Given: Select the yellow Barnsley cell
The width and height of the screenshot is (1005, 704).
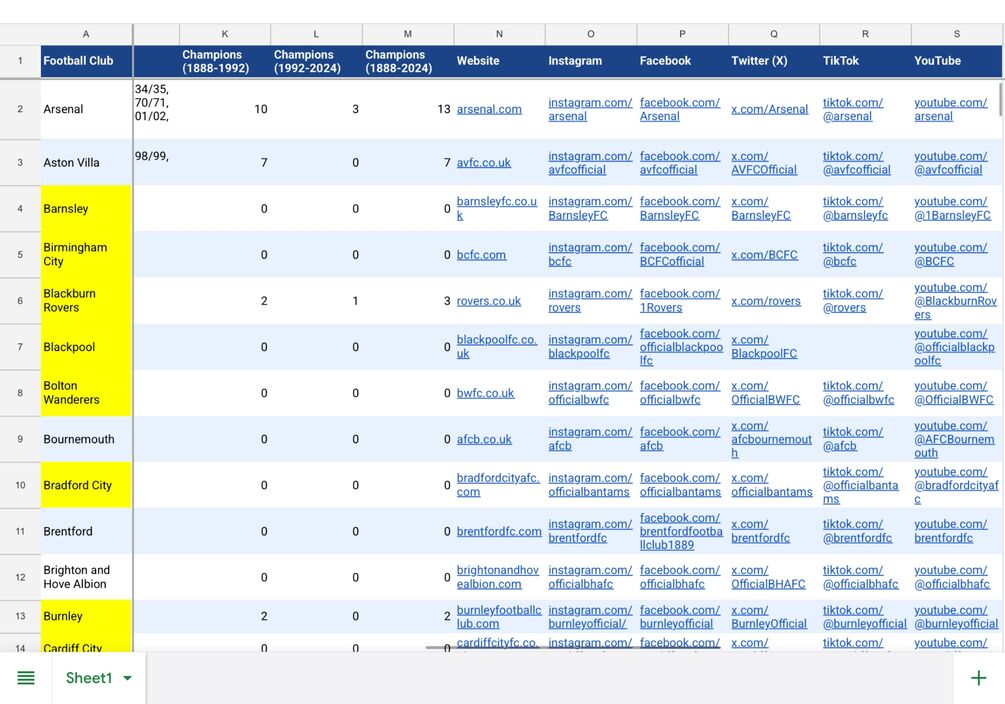Looking at the screenshot, I should 86,208.
